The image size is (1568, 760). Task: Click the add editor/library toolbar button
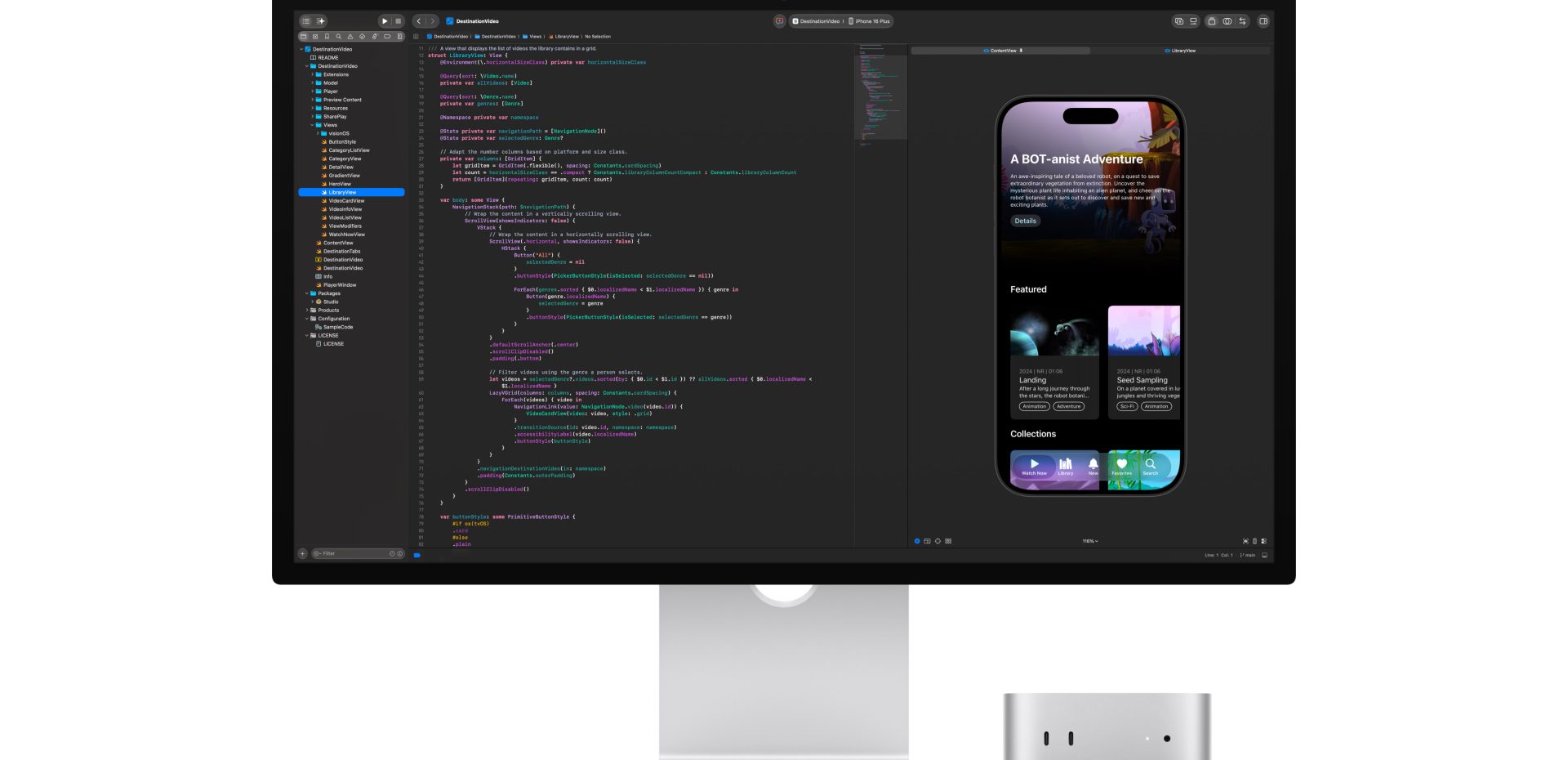(x=1178, y=21)
